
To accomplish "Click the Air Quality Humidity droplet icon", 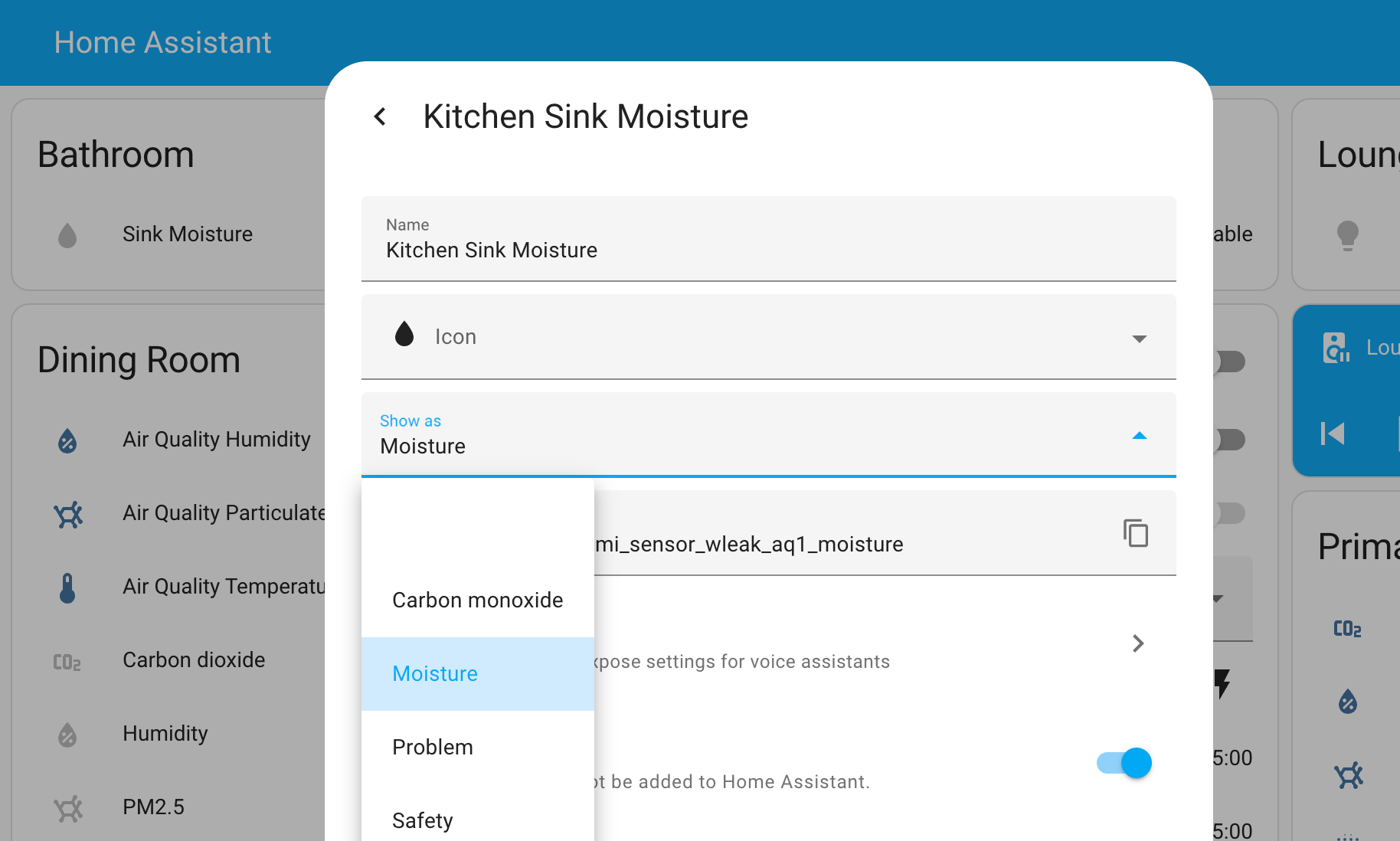I will 67,440.
